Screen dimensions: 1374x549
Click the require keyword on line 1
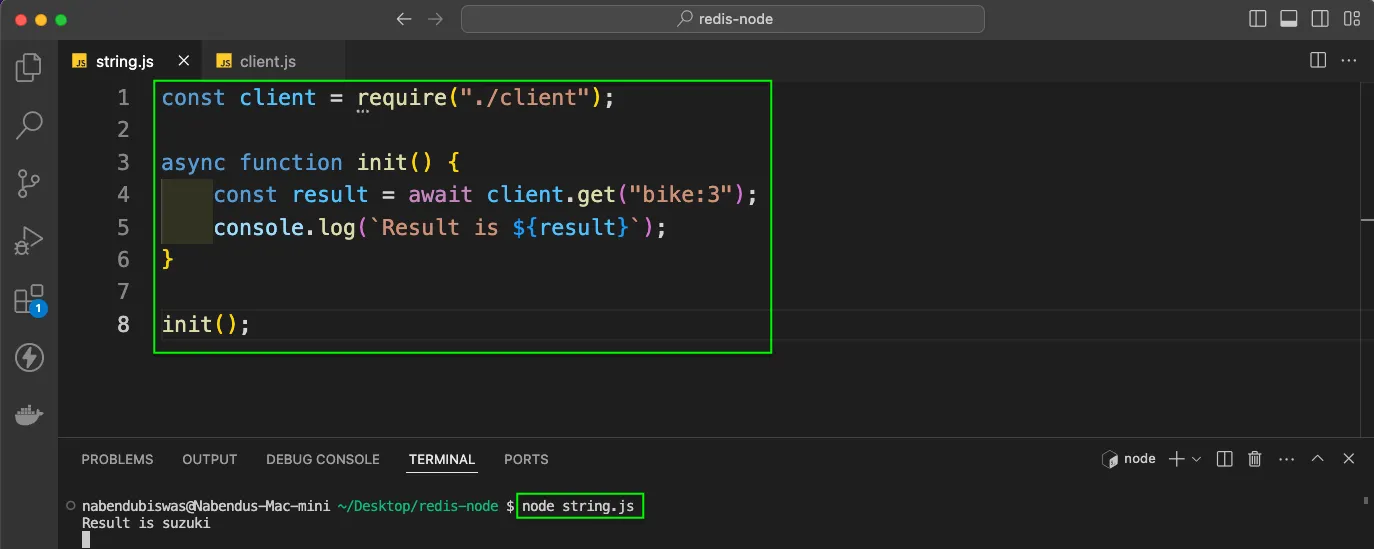(402, 98)
